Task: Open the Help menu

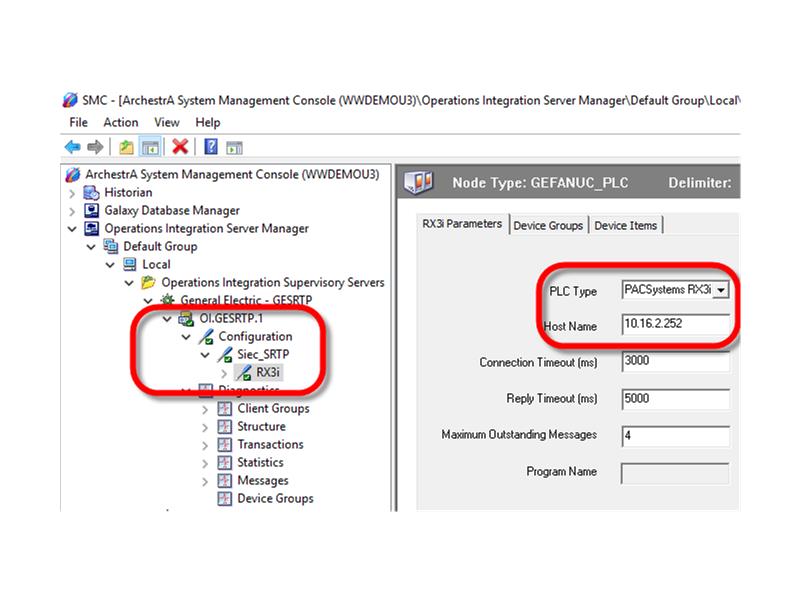Action: pyautogui.click(x=208, y=122)
